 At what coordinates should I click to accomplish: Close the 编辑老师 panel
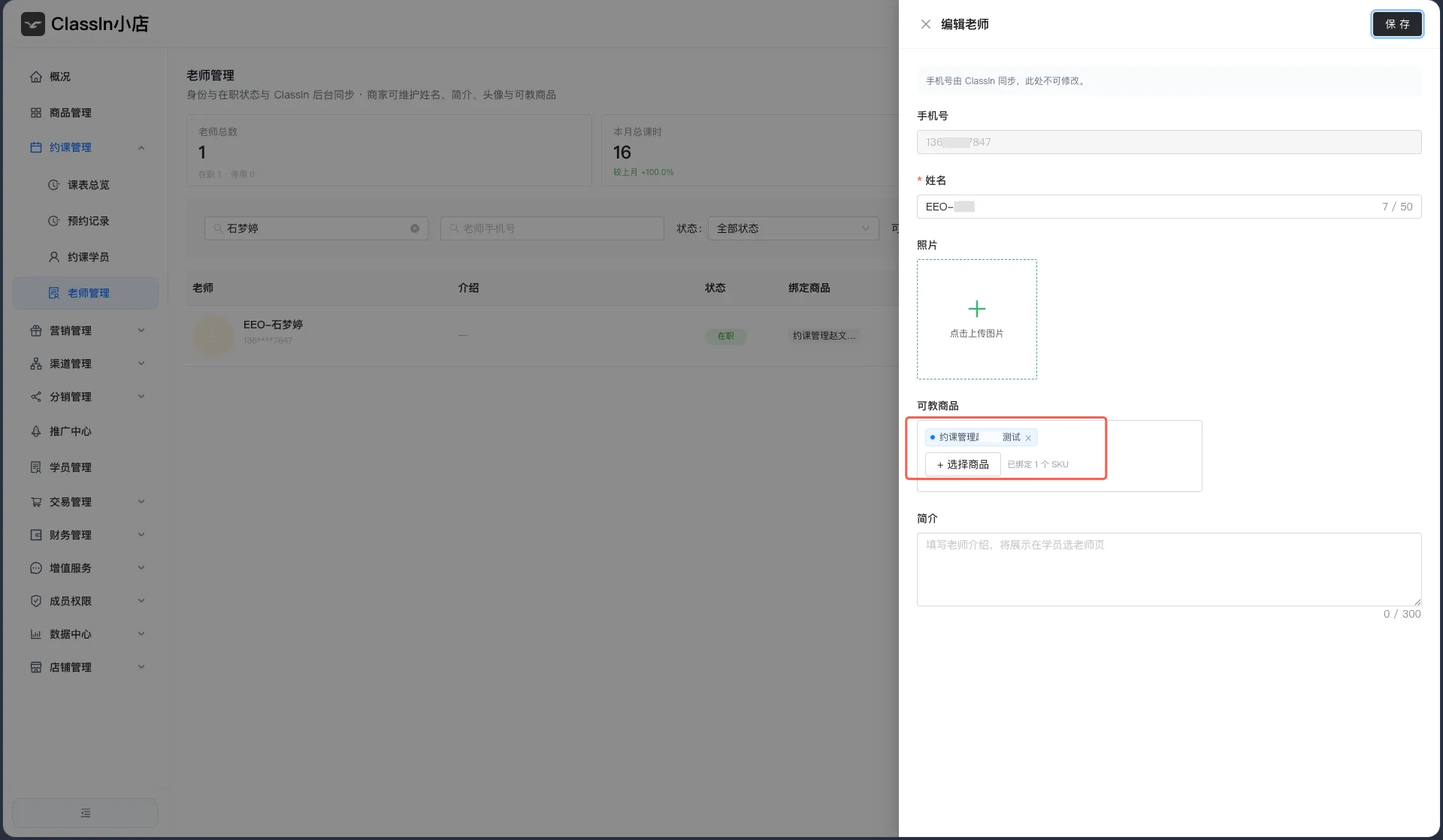click(926, 24)
